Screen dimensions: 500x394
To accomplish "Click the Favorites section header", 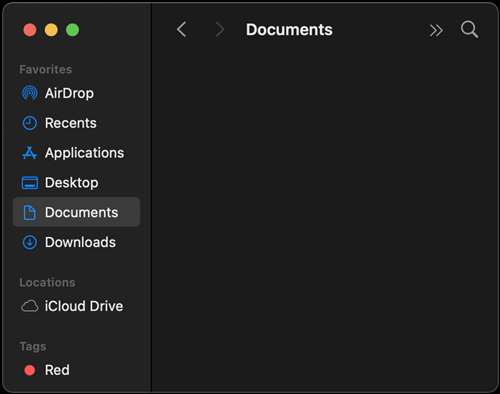I will pyautogui.click(x=46, y=69).
